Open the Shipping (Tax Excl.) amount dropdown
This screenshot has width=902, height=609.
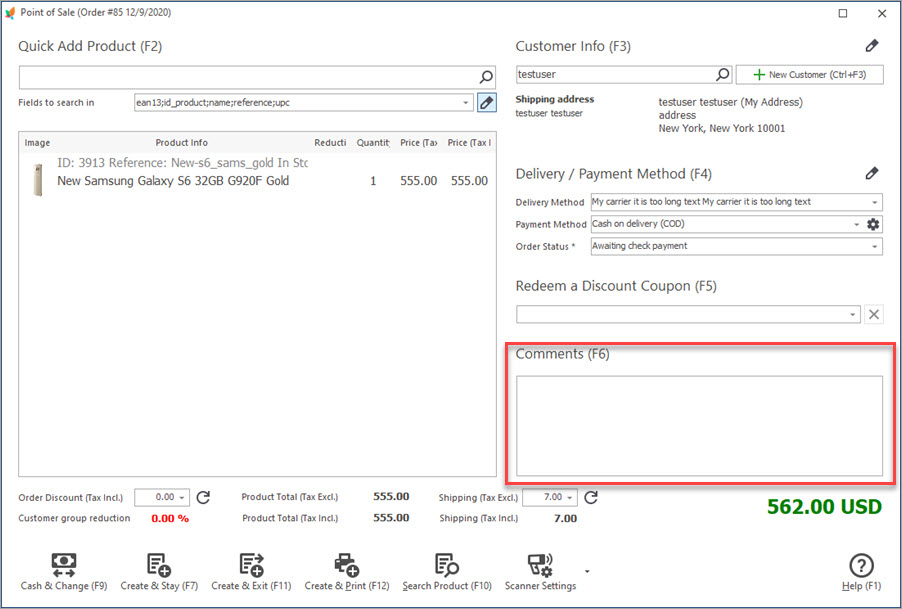pyautogui.click(x=570, y=497)
